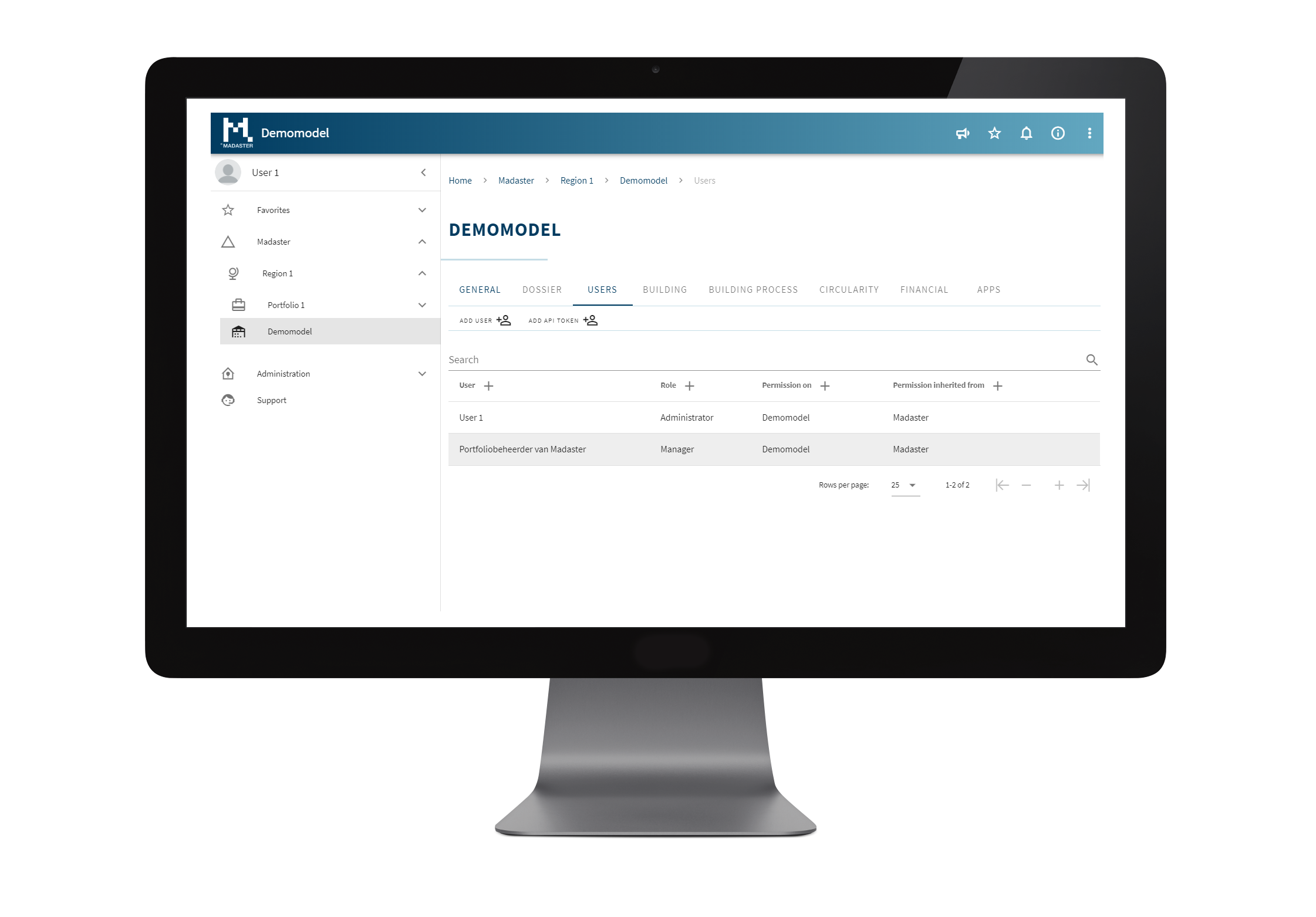Click the Add API Token button
1316x917 pixels.
562,320
